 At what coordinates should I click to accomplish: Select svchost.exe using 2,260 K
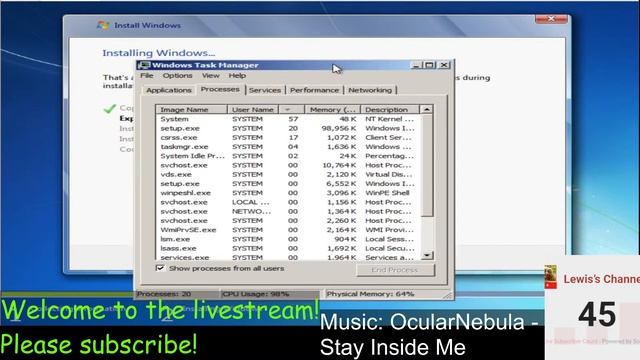tap(288, 220)
